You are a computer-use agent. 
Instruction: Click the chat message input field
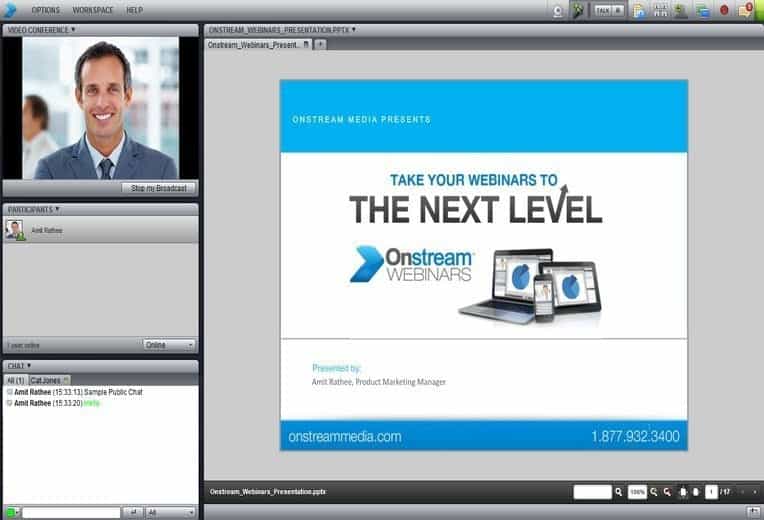coord(71,512)
